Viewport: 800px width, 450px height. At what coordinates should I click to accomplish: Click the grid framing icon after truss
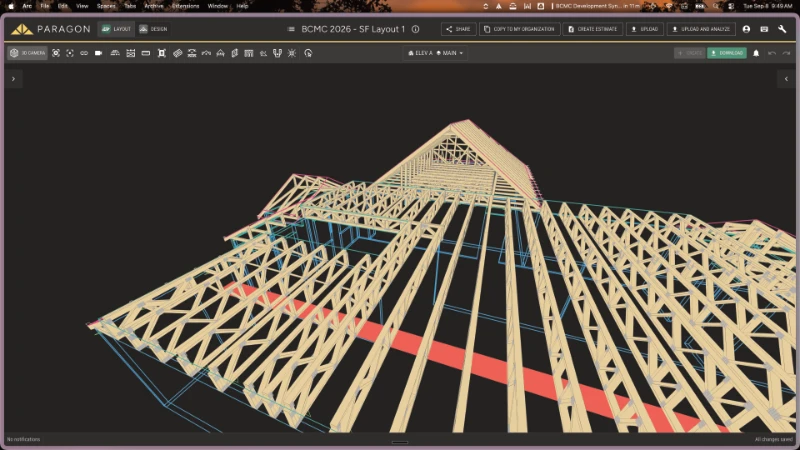131,53
